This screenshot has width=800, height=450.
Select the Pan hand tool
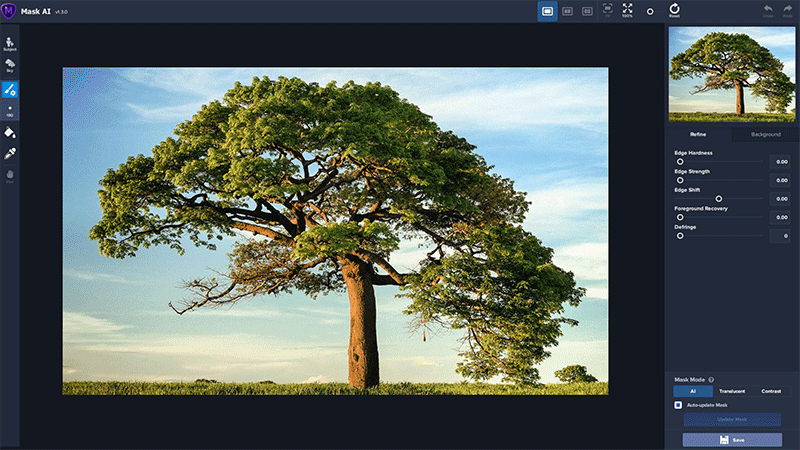(10, 176)
